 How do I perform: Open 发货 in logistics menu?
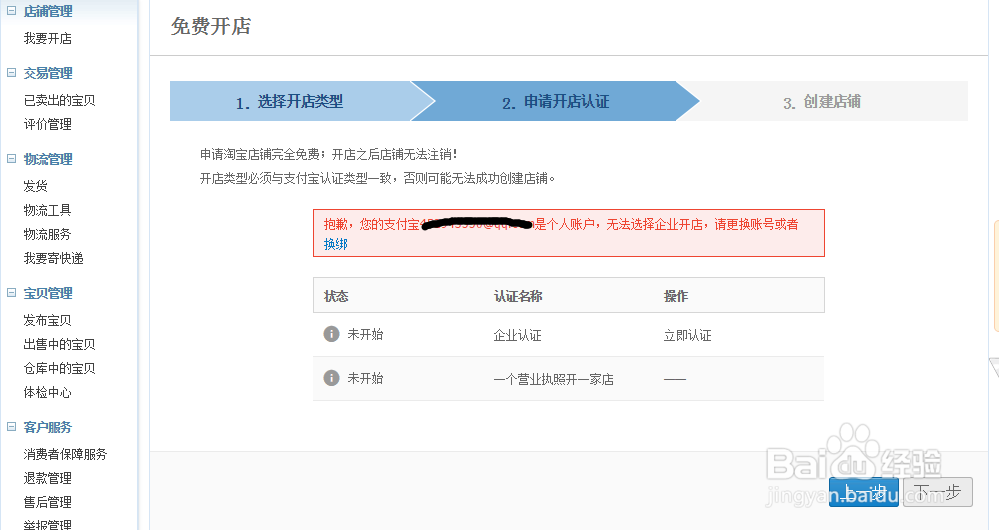[36, 186]
